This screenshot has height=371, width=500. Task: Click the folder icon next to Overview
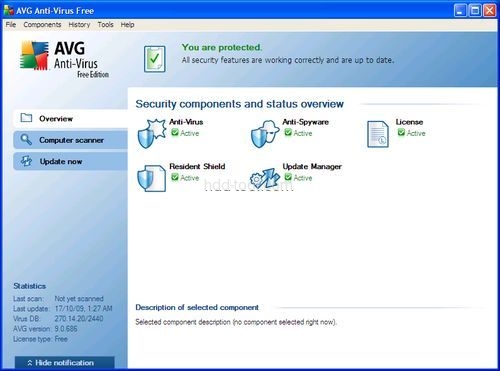(x=26, y=118)
